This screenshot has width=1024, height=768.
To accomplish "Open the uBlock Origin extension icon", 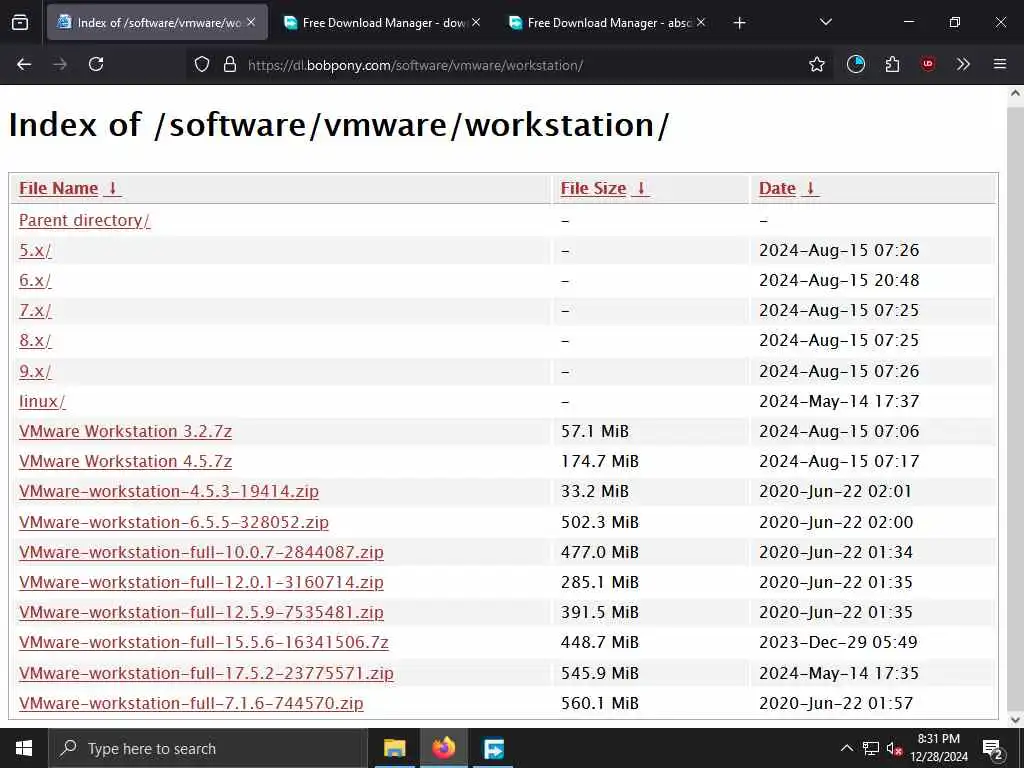I will click(x=928, y=64).
